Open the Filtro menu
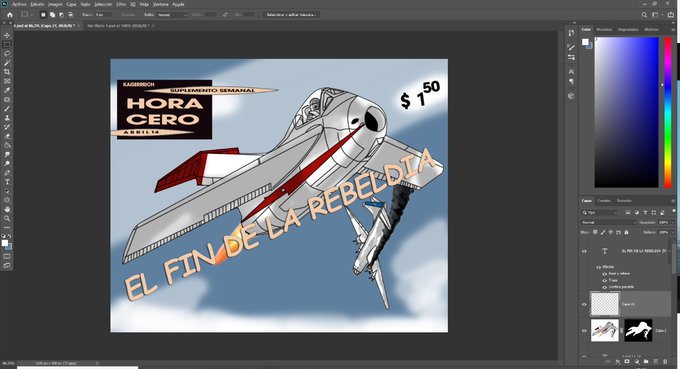Screen dimensions: 680x369 [x=121, y=4]
